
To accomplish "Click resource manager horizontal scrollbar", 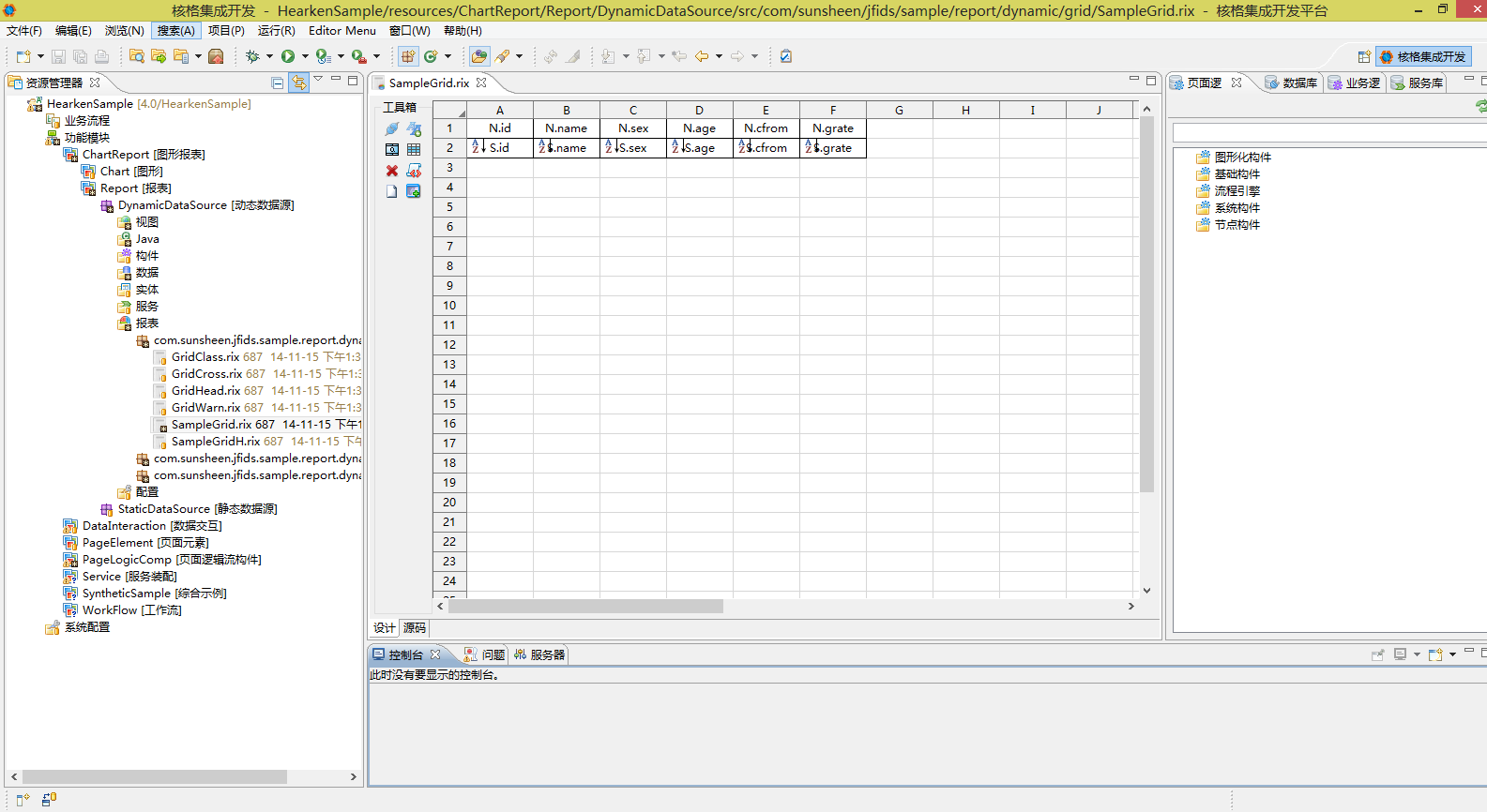I will 155,777.
